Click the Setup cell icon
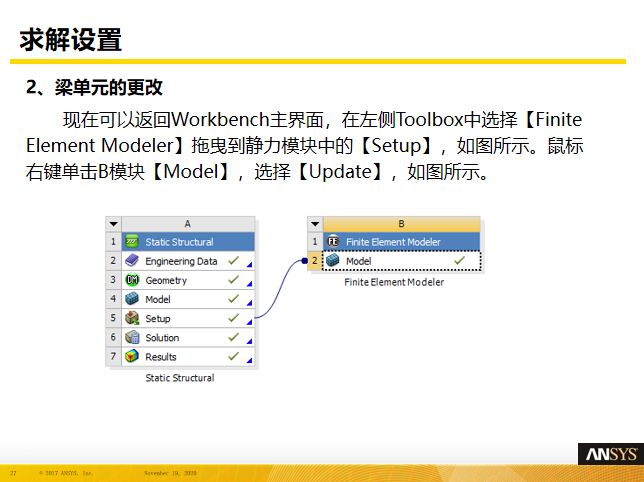 pos(132,318)
